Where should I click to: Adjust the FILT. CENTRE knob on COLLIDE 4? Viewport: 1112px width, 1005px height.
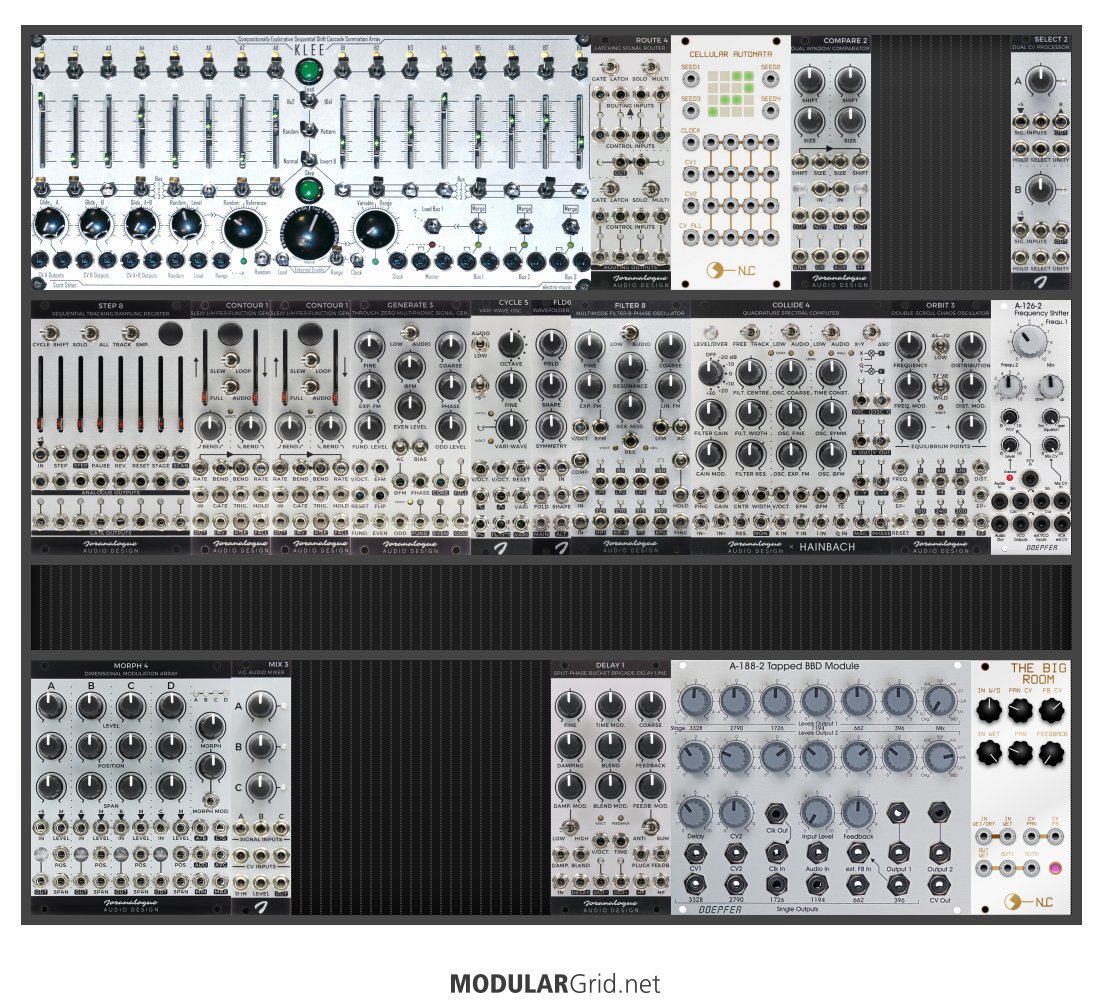(x=750, y=372)
